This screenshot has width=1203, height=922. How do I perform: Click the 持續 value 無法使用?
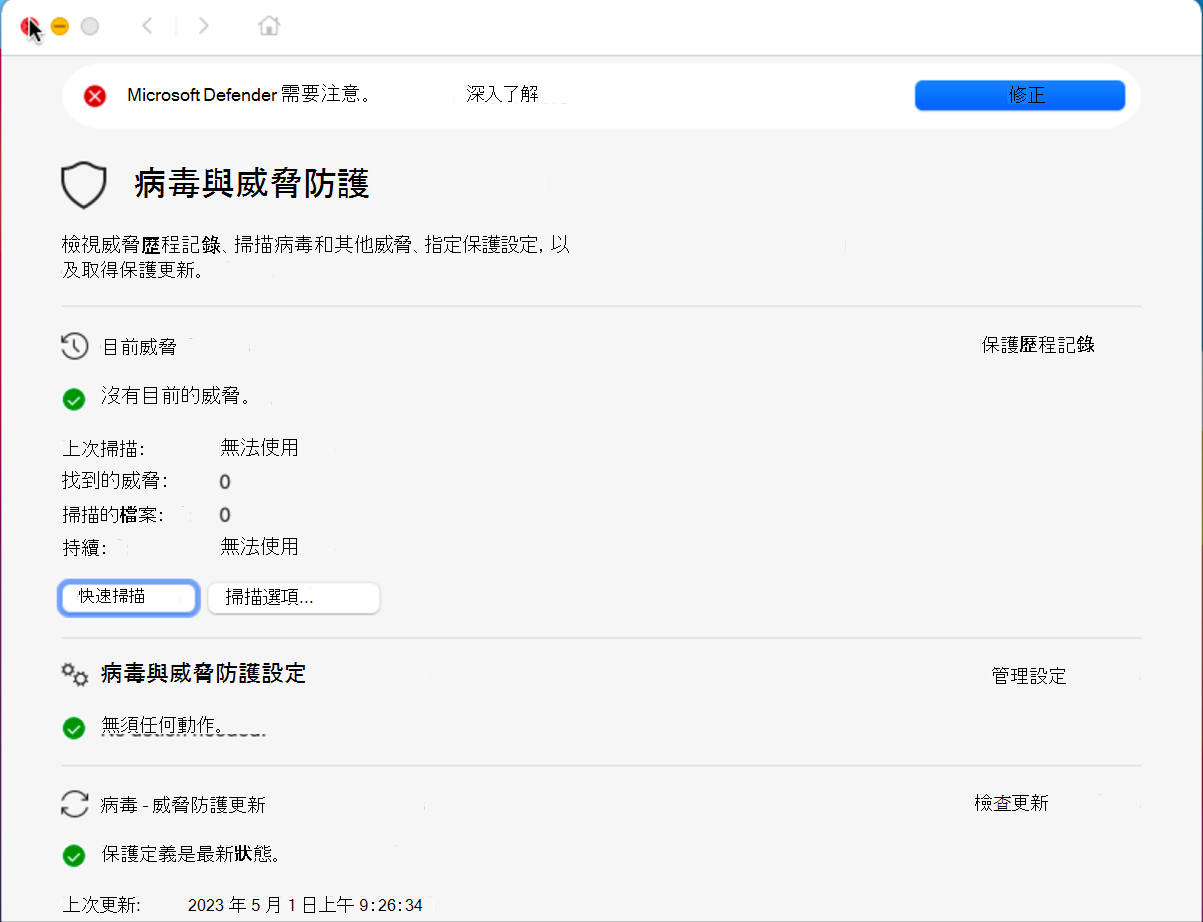tap(260, 546)
